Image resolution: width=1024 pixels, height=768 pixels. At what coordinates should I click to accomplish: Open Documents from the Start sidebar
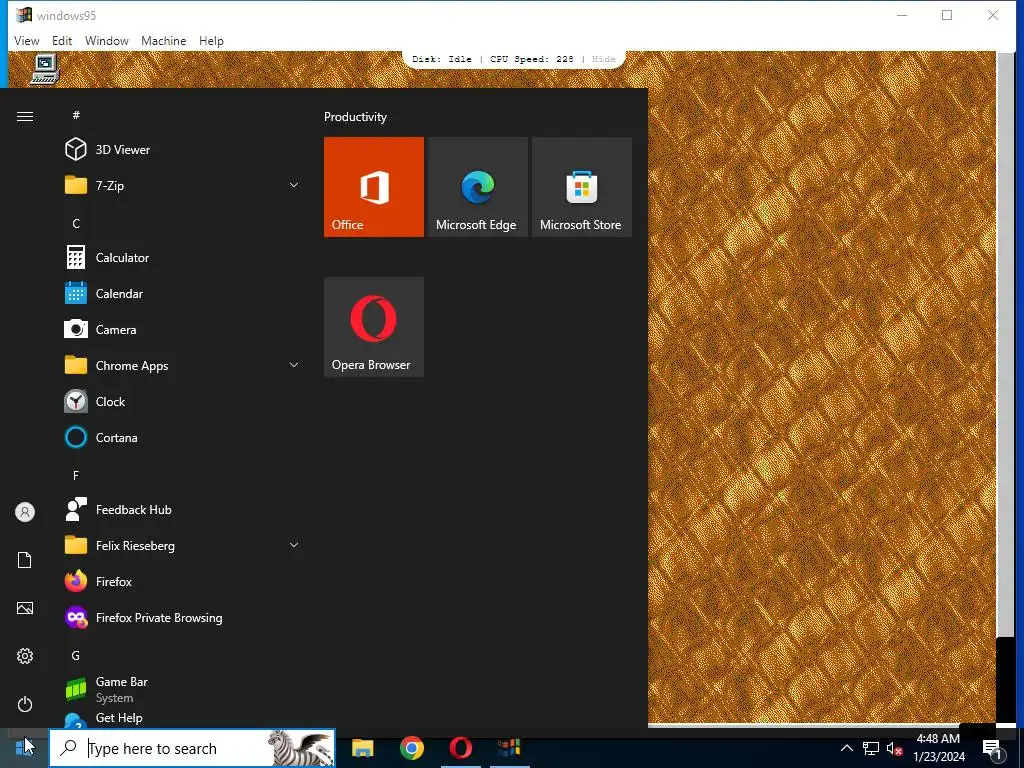25,560
